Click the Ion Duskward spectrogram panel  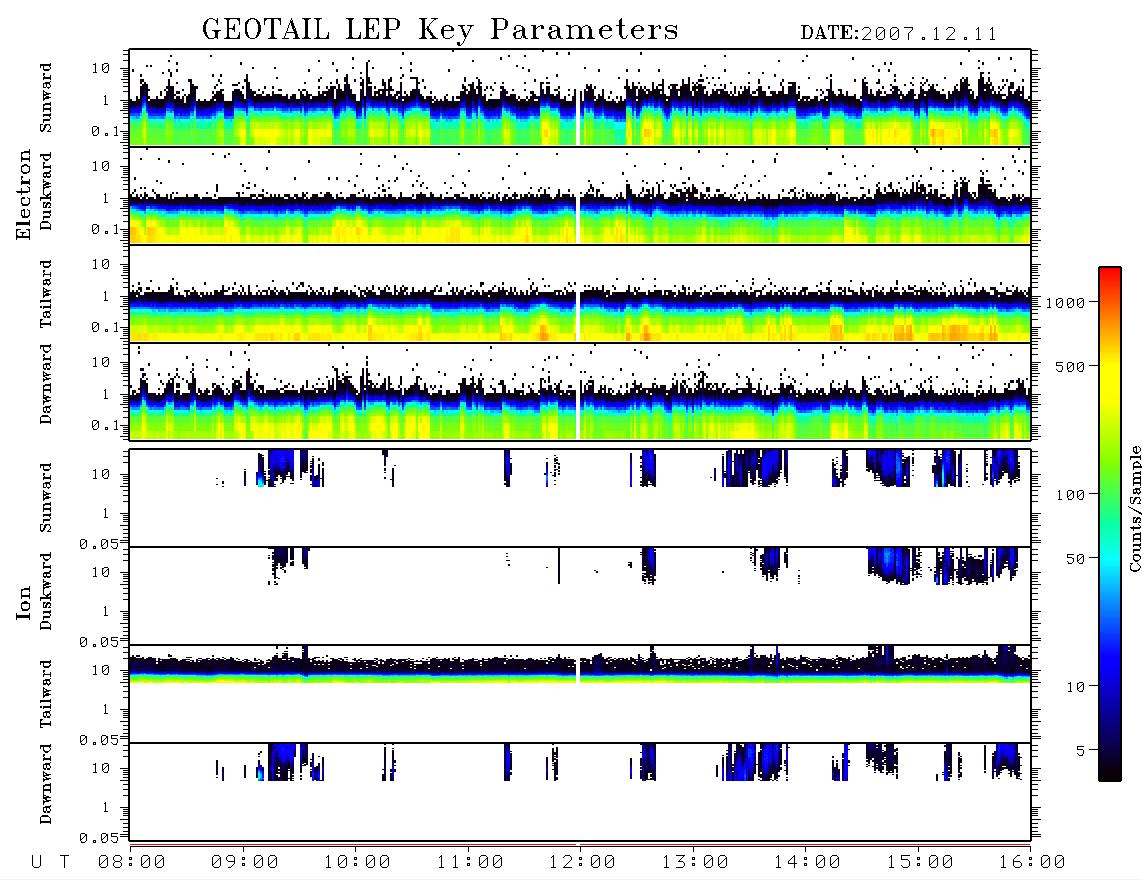point(580,596)
